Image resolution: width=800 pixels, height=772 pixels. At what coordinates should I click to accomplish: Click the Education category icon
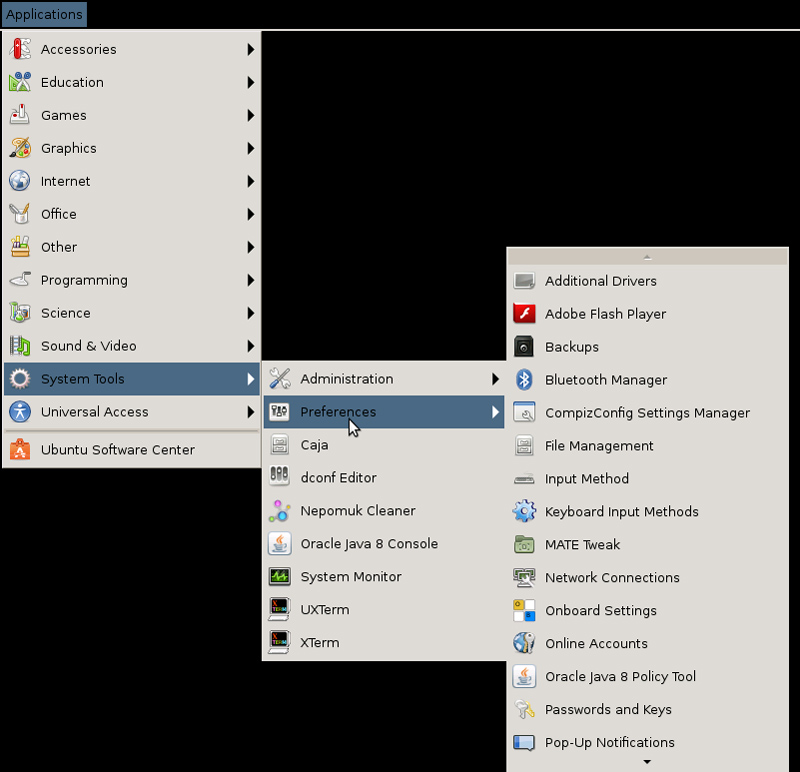pos(20,82)
